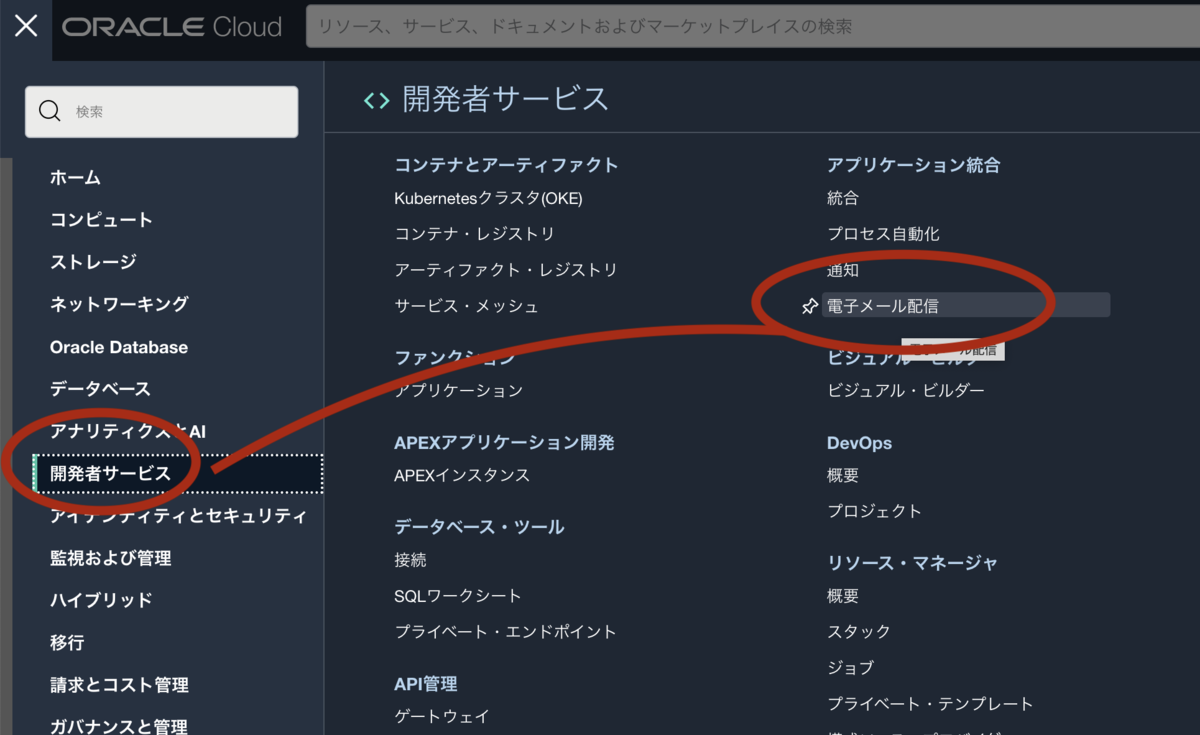Screen dimensions: 1200x735
Task: Open 統合 under アプリケーション統合
Action: pos(843,198)
